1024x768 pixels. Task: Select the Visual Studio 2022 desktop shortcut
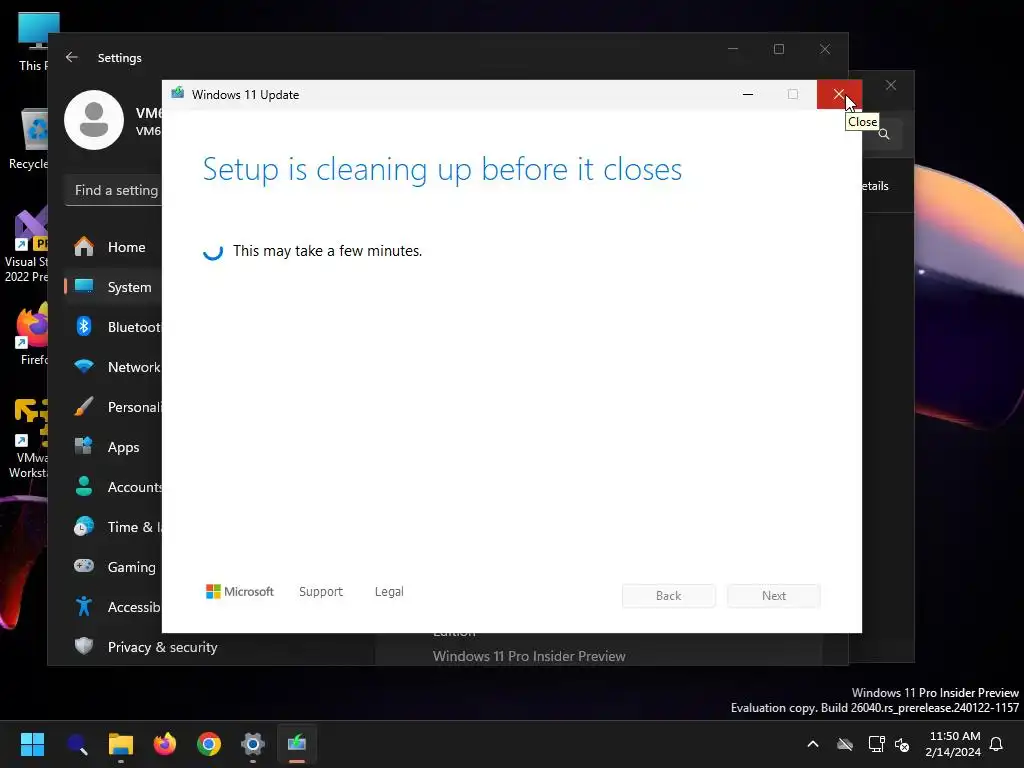click(x=26, y=245)
